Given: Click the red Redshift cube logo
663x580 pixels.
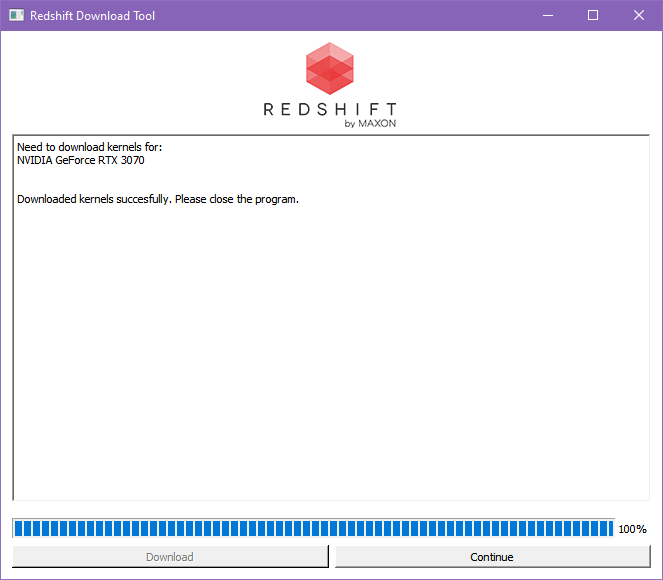Looking at the screenshot, I should point(330,68).
